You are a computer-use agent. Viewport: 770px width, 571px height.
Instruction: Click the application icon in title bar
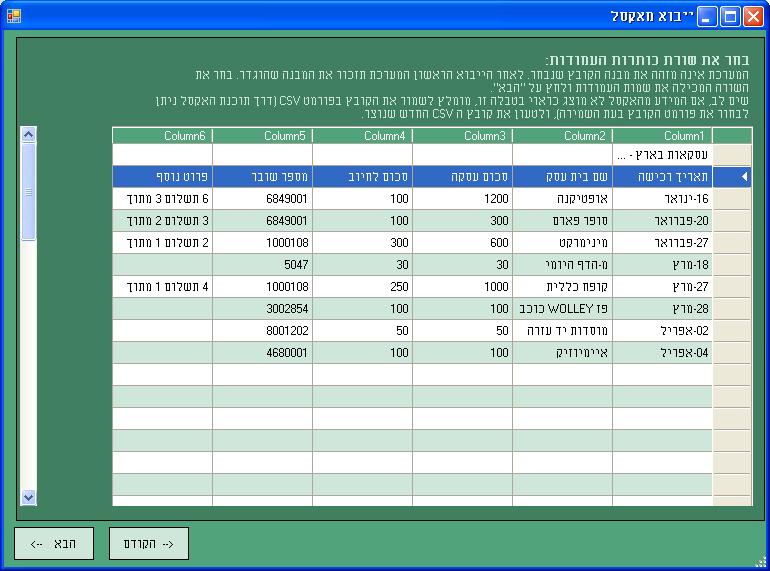[14, 17]
